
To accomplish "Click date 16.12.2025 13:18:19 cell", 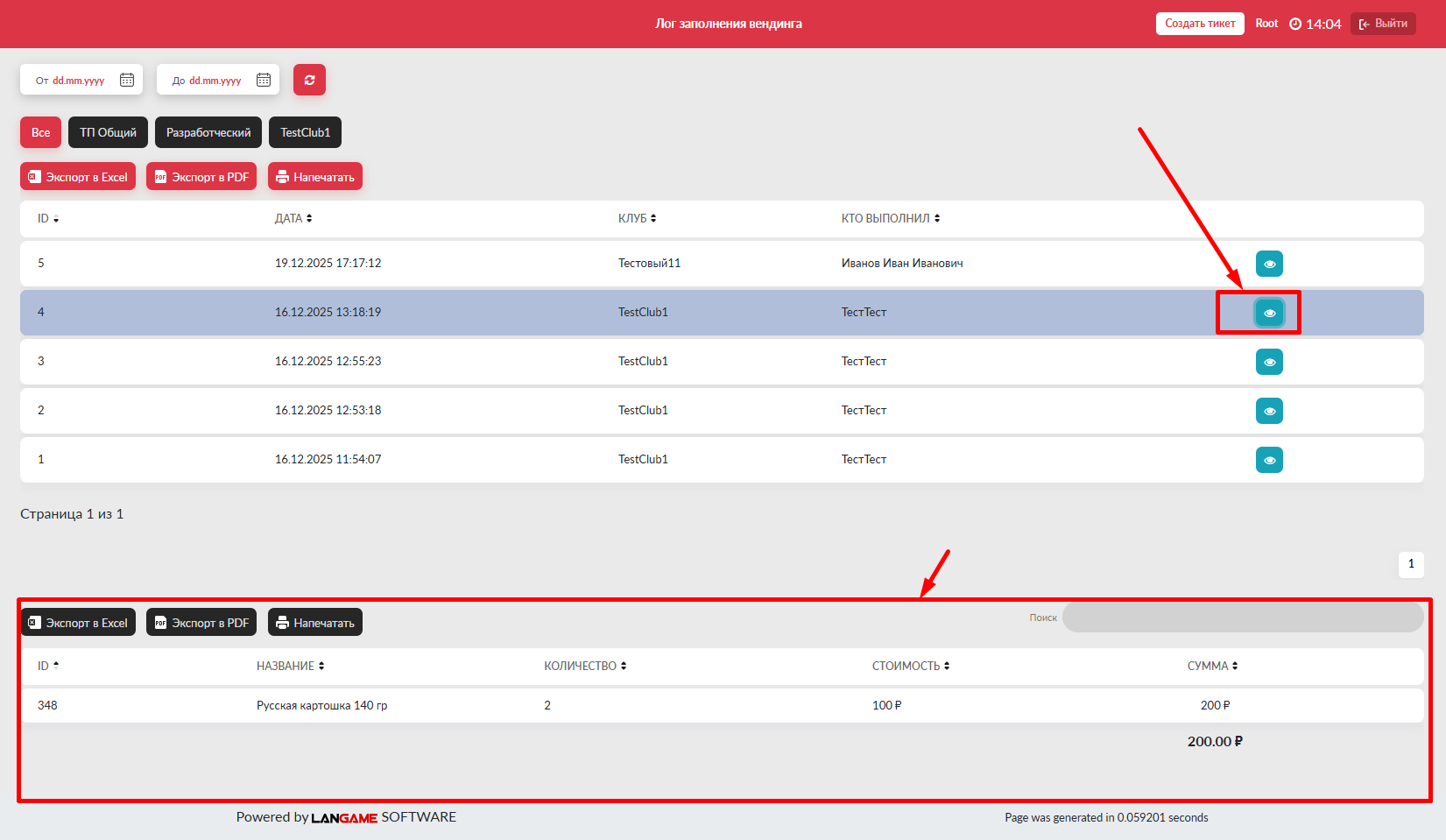I will tap(328, 312).
